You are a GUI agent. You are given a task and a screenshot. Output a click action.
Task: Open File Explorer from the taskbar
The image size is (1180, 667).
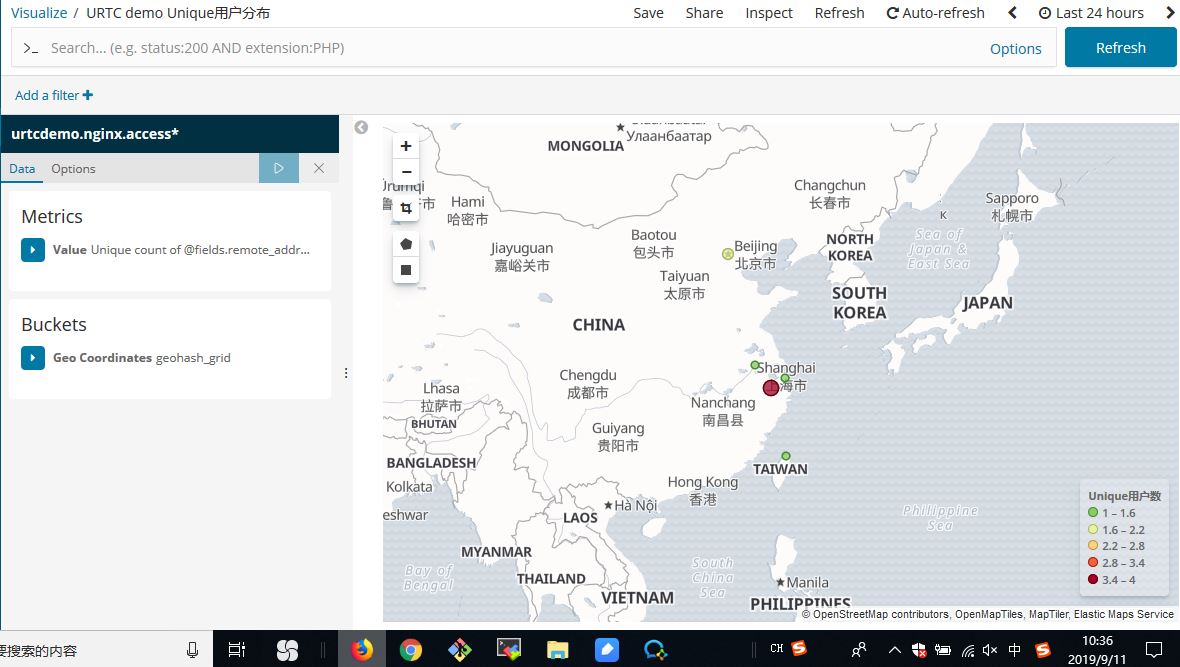click(558, 649)
